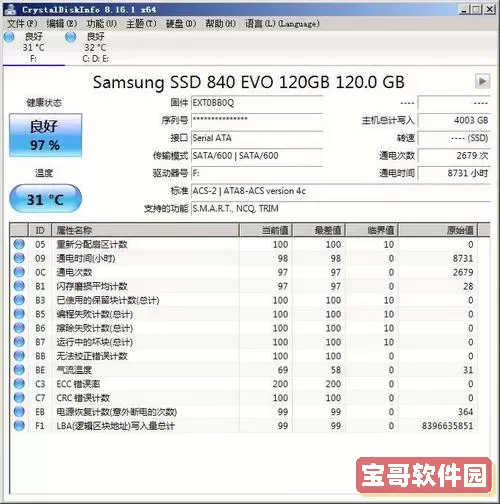This screenshot has width=500, height=504.
Task: Click the firmware field EXT0BB0Q
Action: (257, 103)
